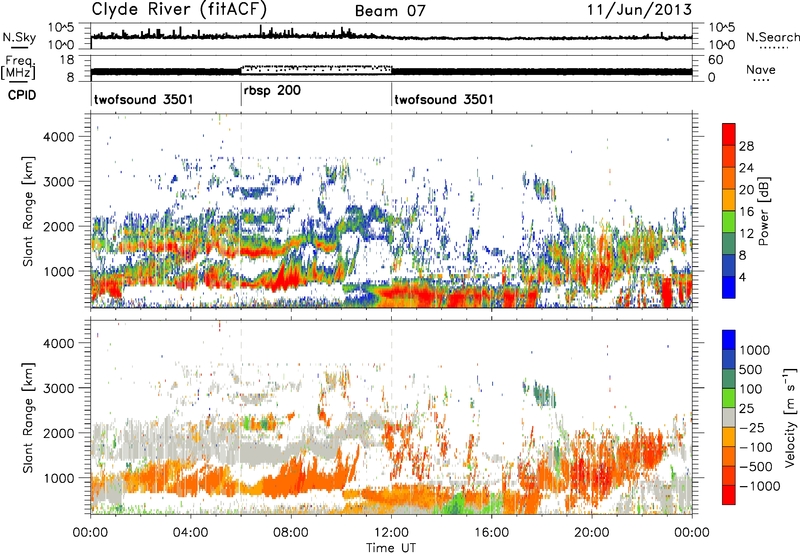Viewport: 800px width, 554px height.
Task: Click the "4" label on Power color bar
Action: click(743, 277)
